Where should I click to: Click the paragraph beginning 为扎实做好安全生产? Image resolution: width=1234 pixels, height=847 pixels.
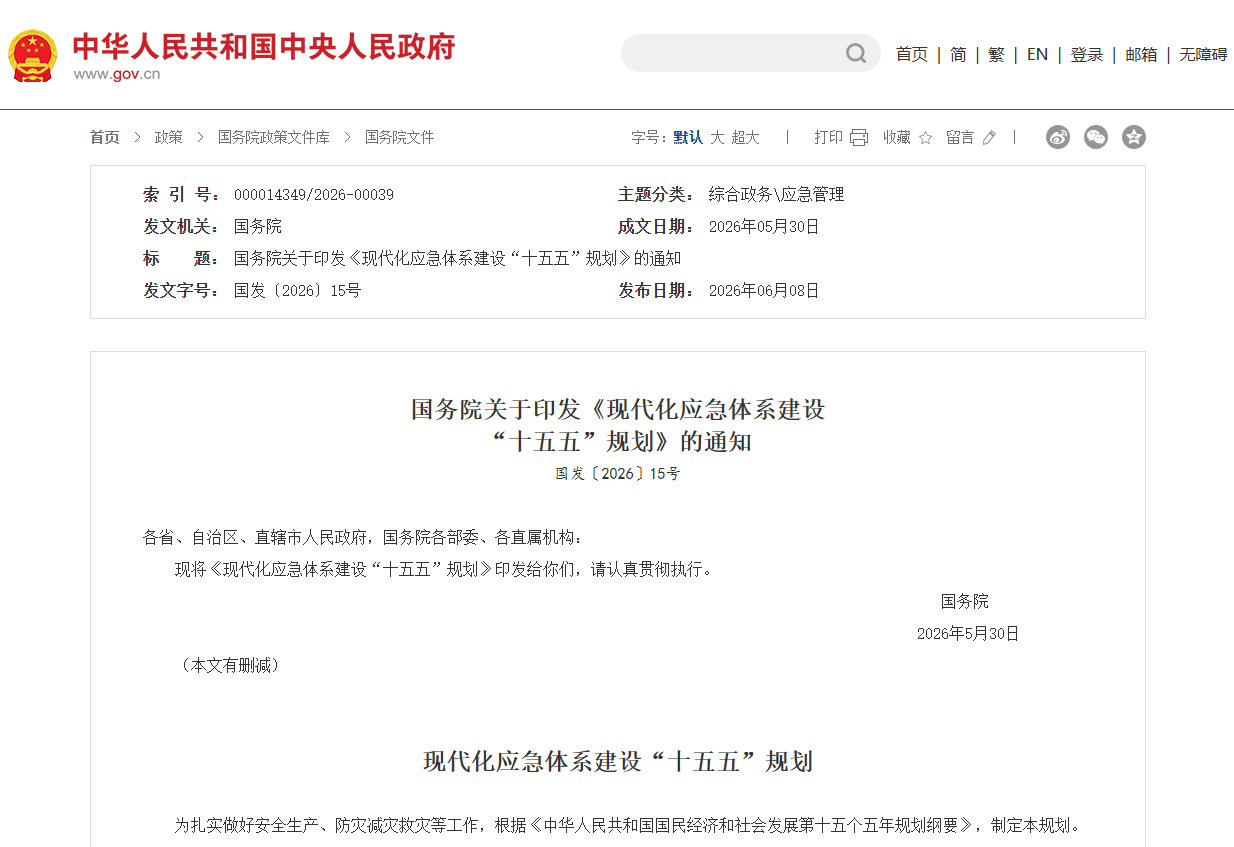[x=628, y=826]
